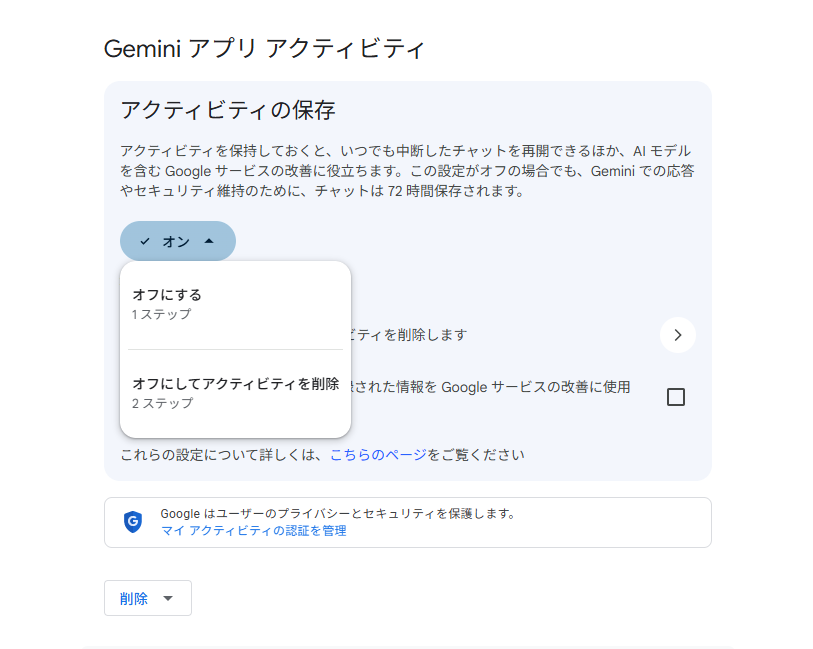Click the Gemini アプリ アクティビティ page heading
Image resolution: width=813 pixels, height=649 pixels.
(x=264, y=49)
